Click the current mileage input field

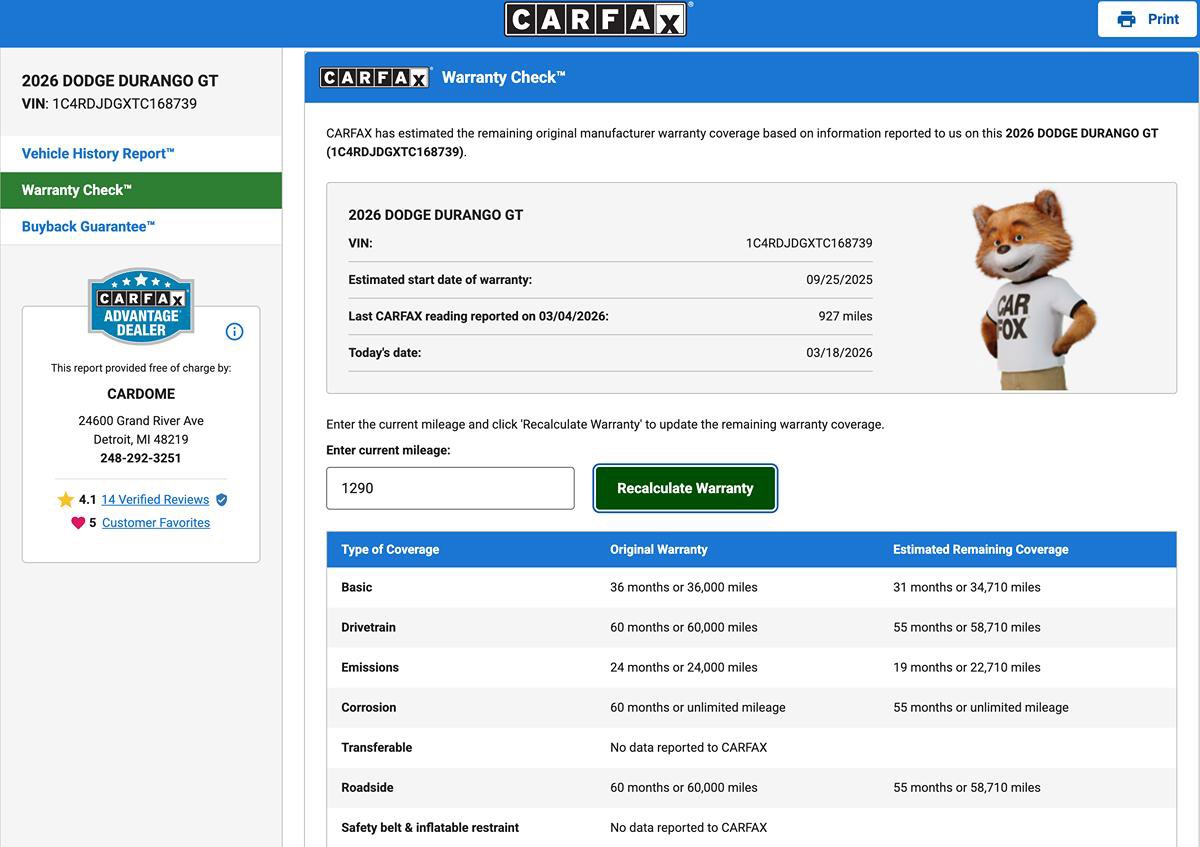450,488
